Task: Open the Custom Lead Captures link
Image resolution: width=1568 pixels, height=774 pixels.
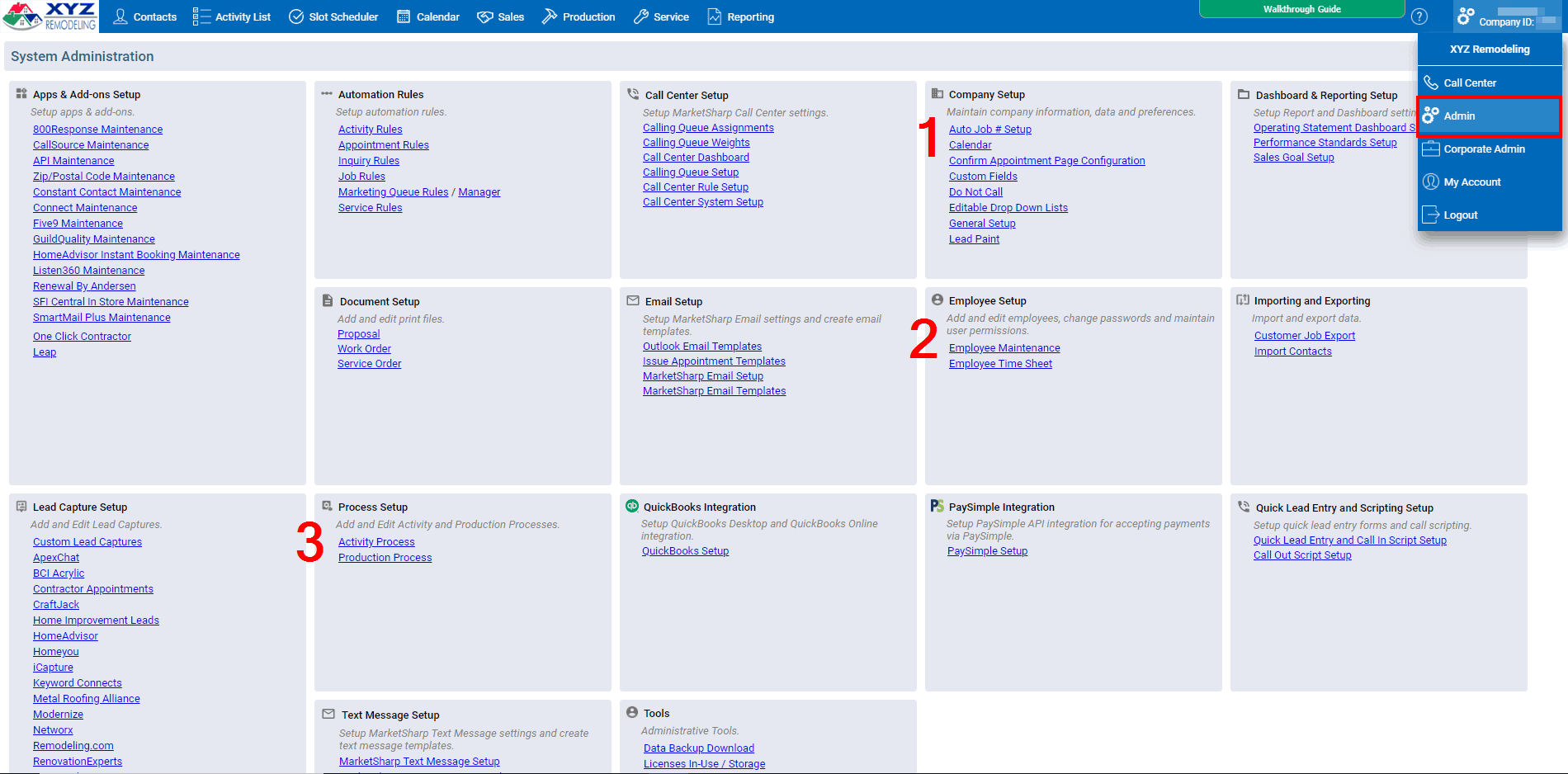Action: pos(87,542)
